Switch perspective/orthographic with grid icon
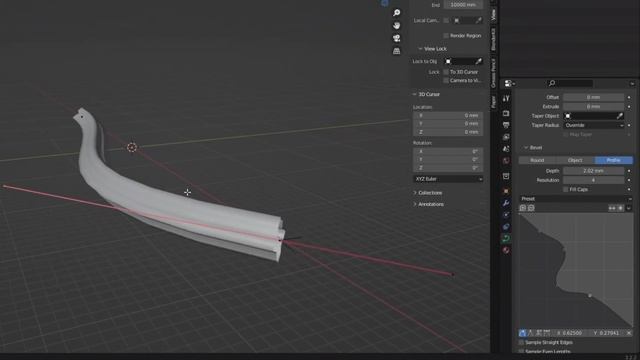This screenshot has width=640, height=360. (396, 51)
